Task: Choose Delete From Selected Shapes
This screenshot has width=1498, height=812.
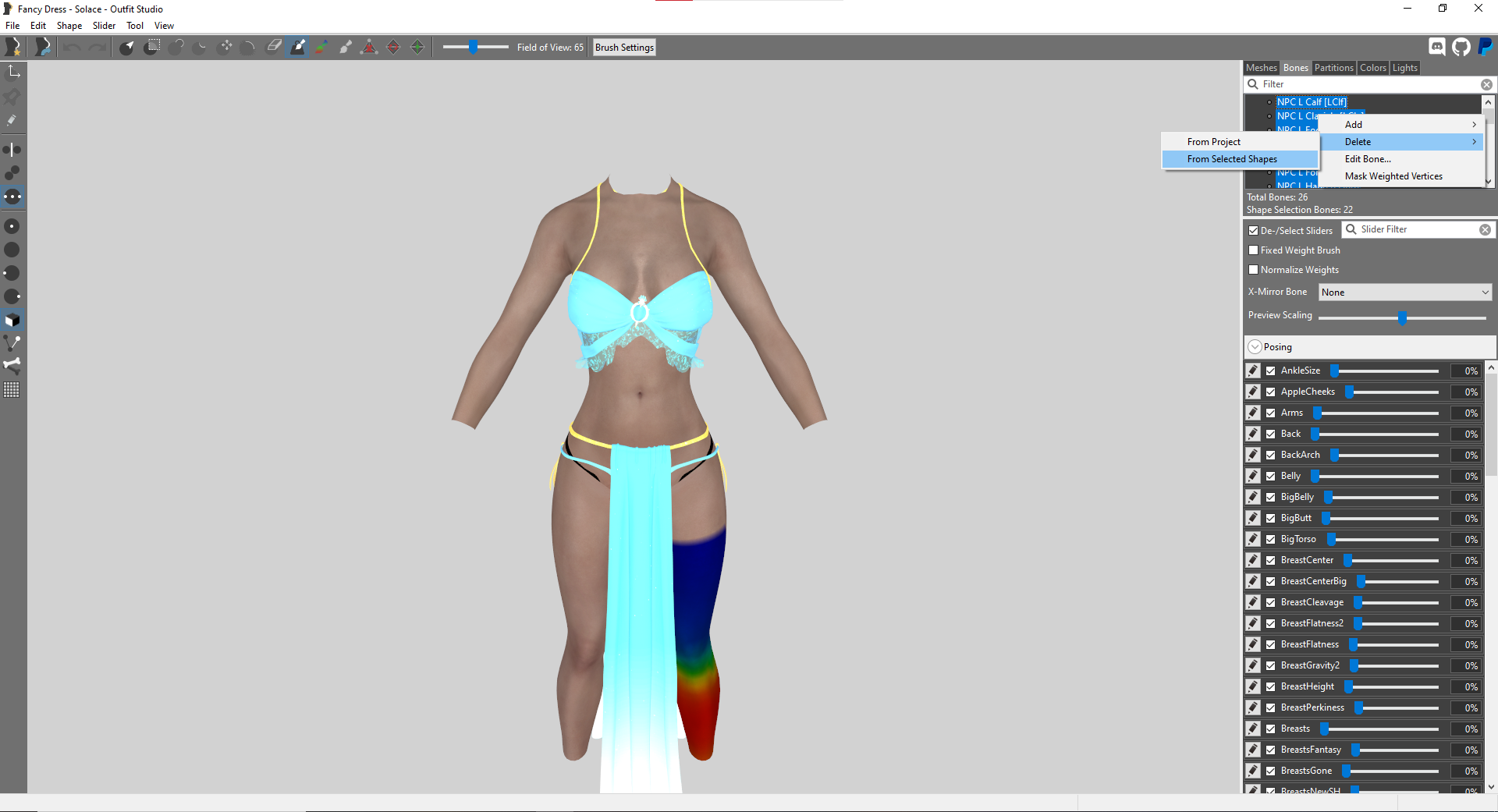Action: point(1241,159)
